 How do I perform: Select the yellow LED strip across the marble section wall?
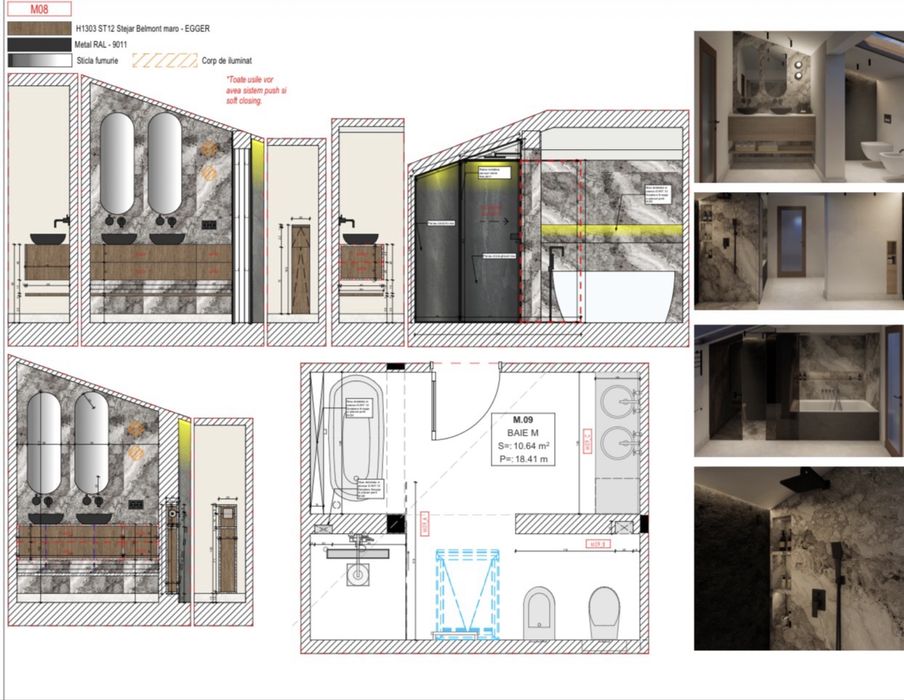(x=612, y=231)
